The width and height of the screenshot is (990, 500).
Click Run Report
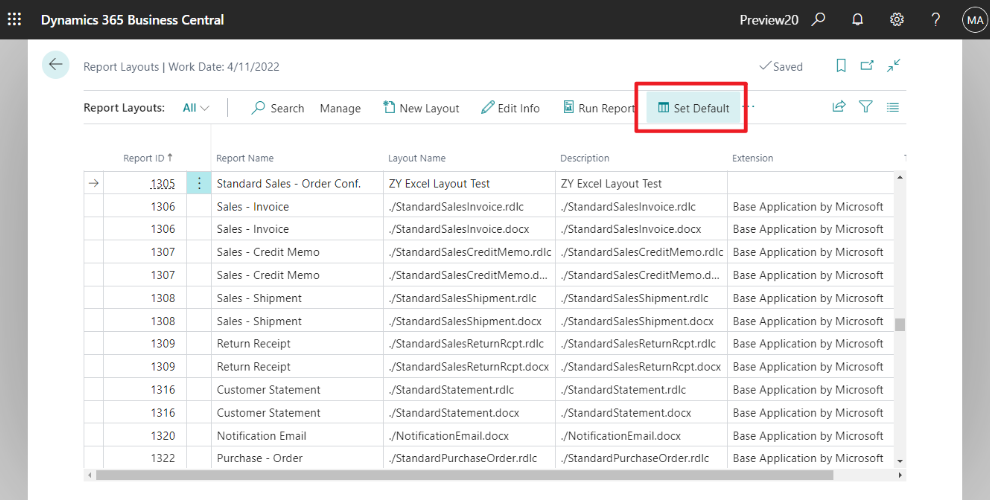tap(599, 108)
